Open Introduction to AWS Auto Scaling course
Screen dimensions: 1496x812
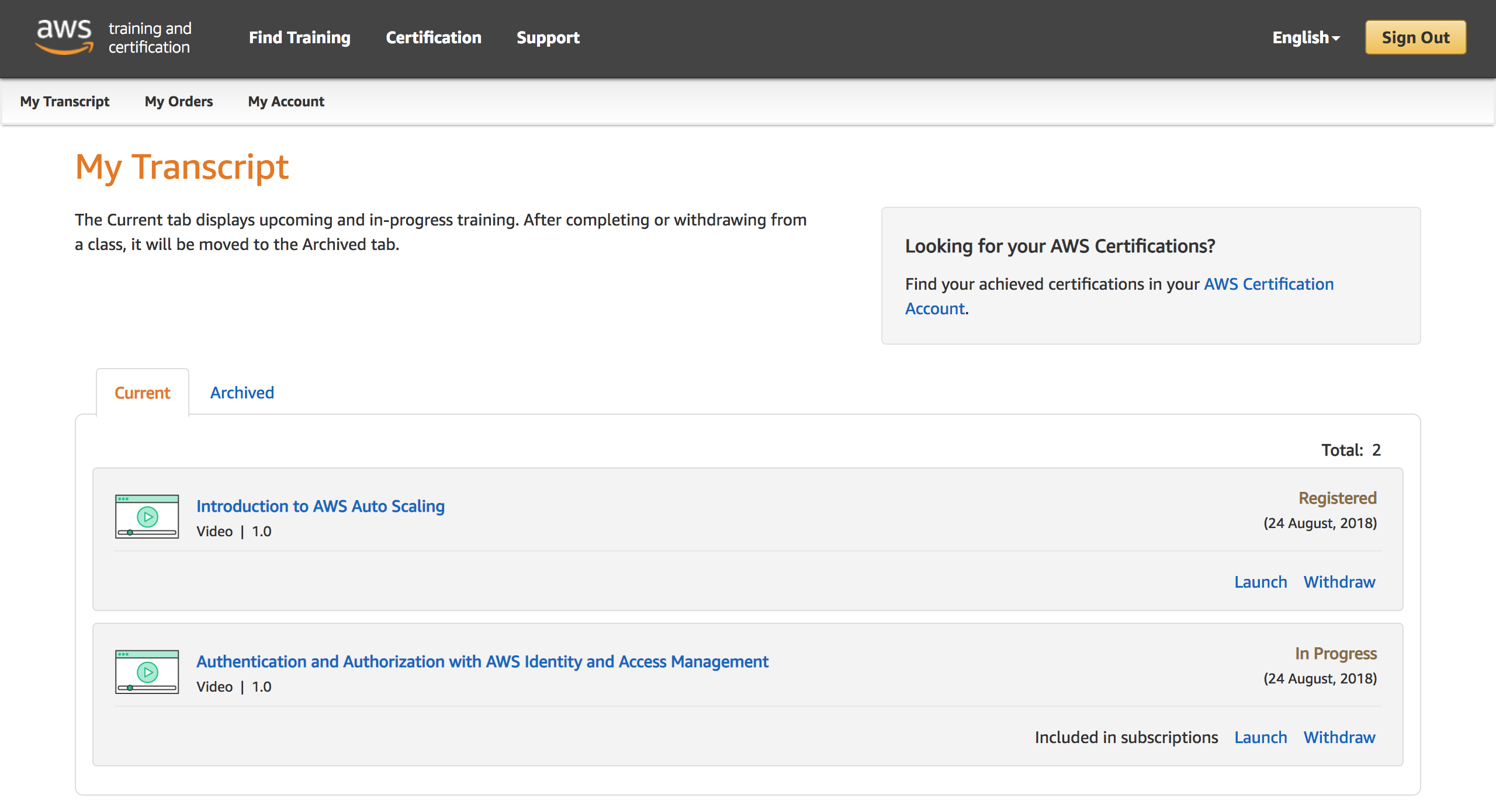click(x=320, y=506)
